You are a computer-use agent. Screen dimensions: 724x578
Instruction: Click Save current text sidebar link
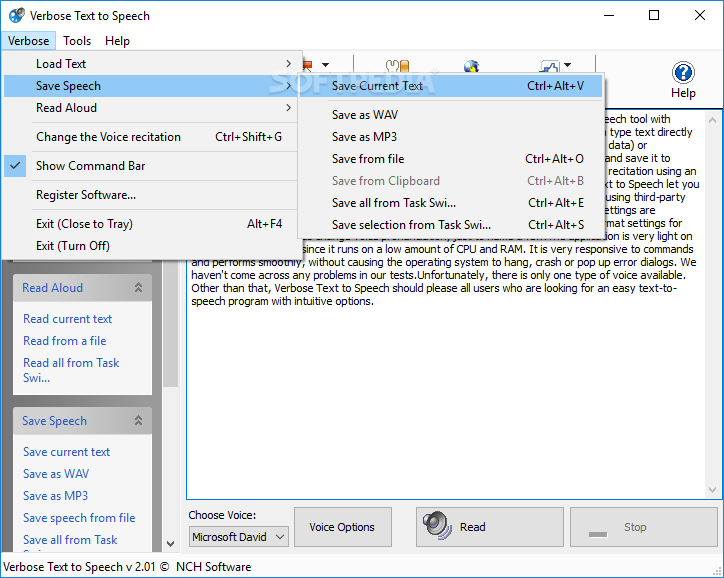click(66, 452)
